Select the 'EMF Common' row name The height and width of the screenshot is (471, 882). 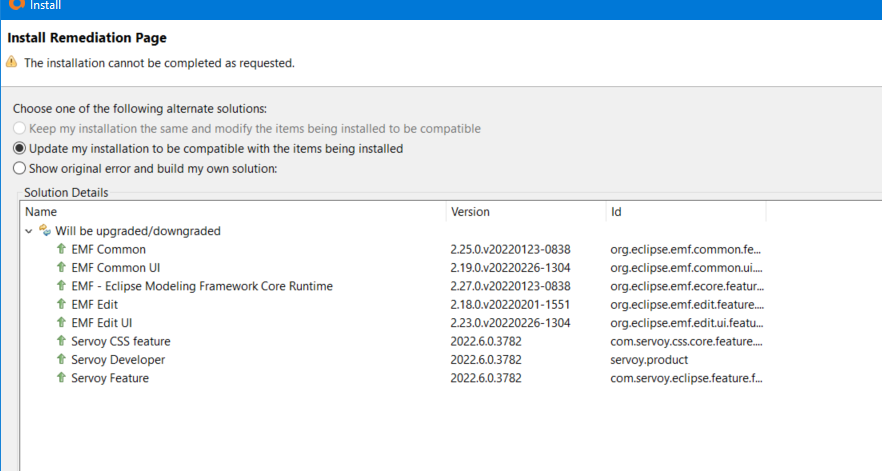click(x=109, y=249)
